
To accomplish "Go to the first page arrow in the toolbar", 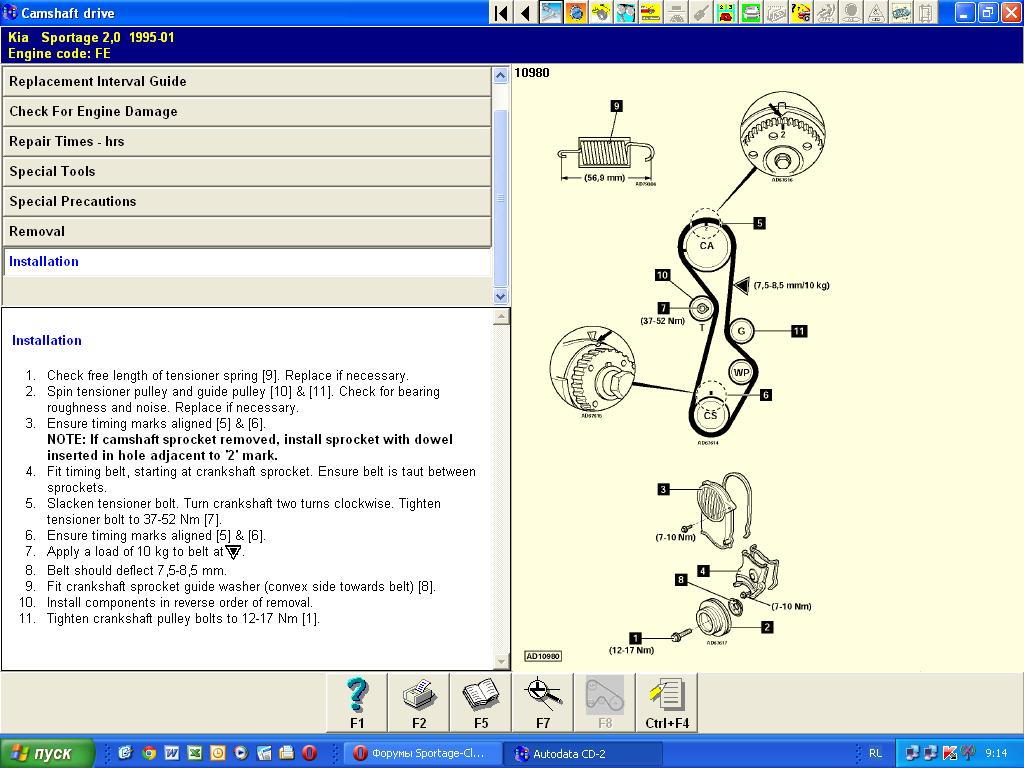I will click(x=501, y=13).
